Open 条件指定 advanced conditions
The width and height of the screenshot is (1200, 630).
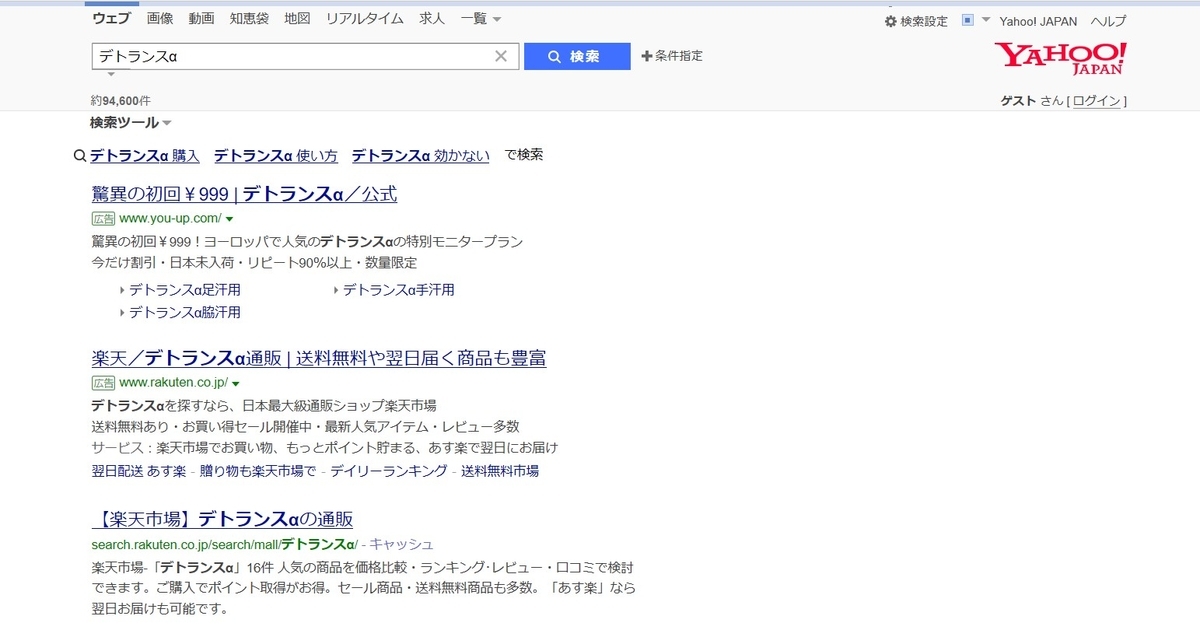coord(672,56)
